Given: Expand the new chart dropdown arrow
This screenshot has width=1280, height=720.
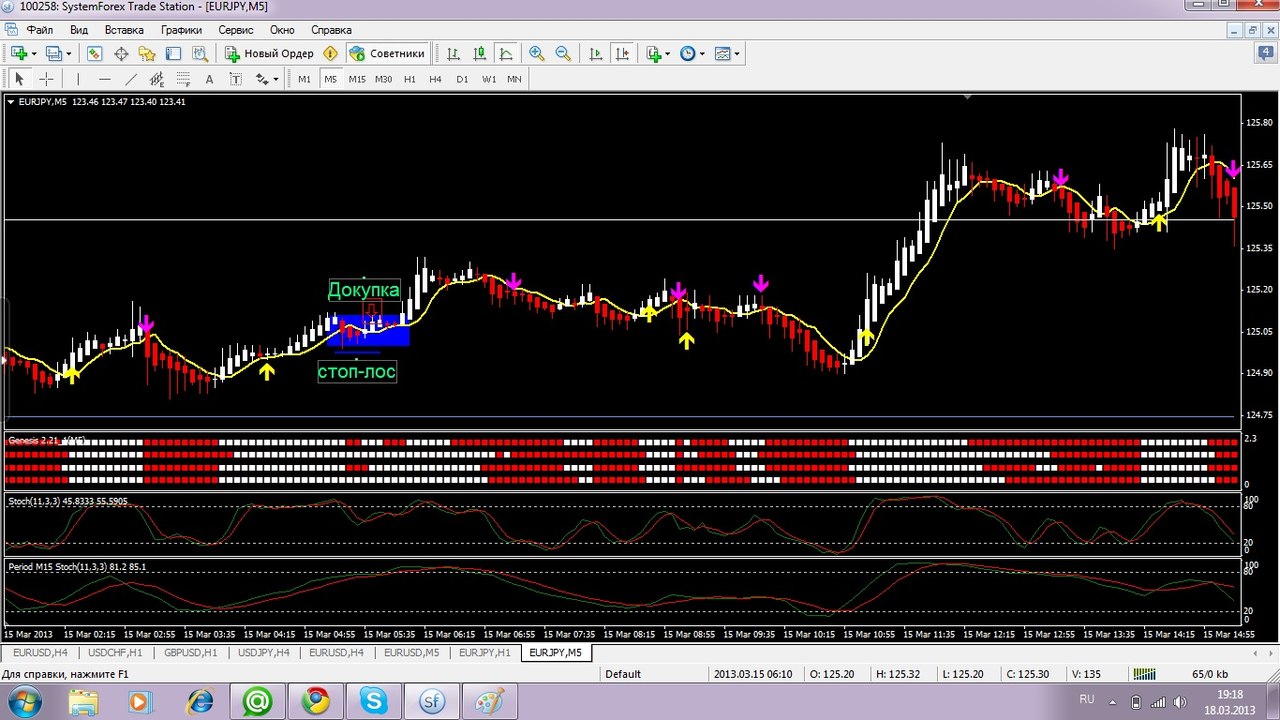Looking at the screenshot, I should [x=33, y=54].
